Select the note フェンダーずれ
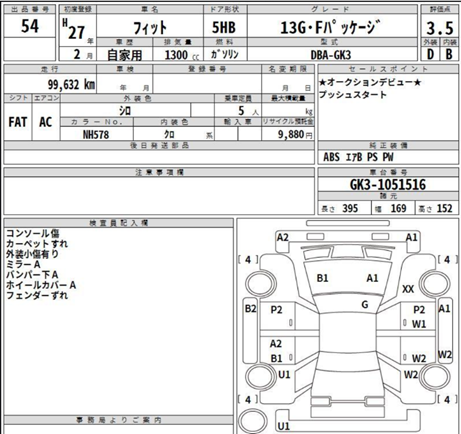The width and height of the screenshot is (461, 434). (x=37, y=295)
